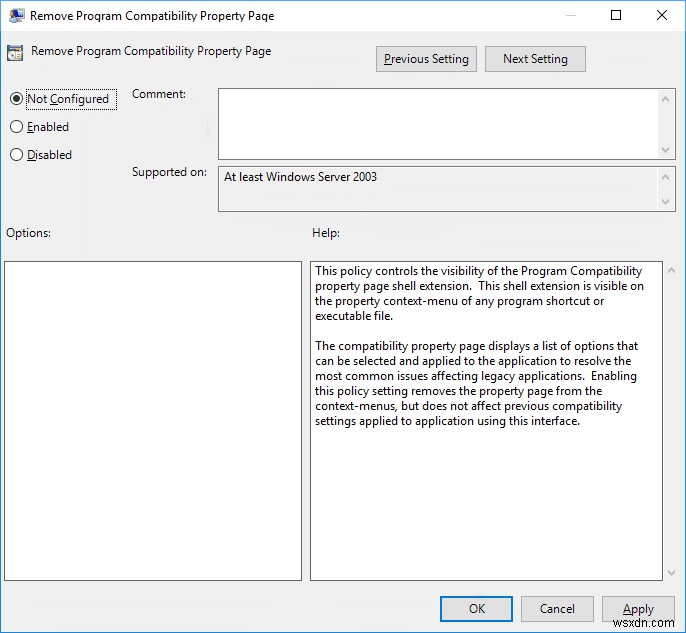Click the heading text Remove Program Compatibility Property Page
Screen dimensions: 686x633
[x=151, y=51]
